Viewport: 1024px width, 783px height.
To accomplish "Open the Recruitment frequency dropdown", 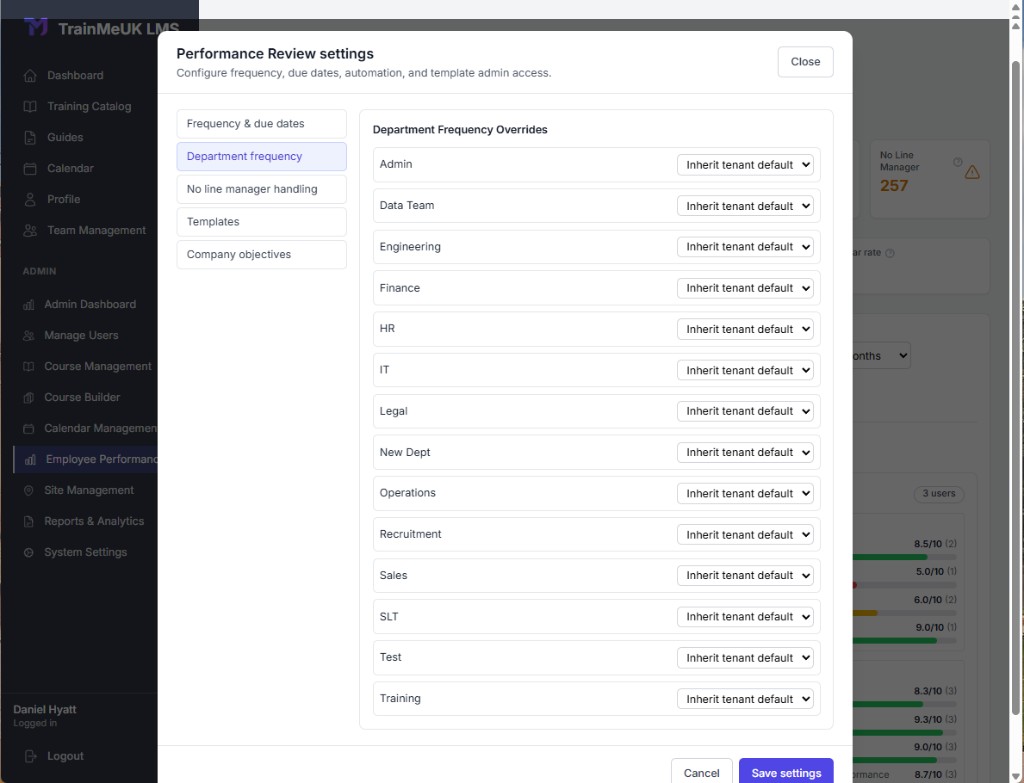I will point(745,535).
